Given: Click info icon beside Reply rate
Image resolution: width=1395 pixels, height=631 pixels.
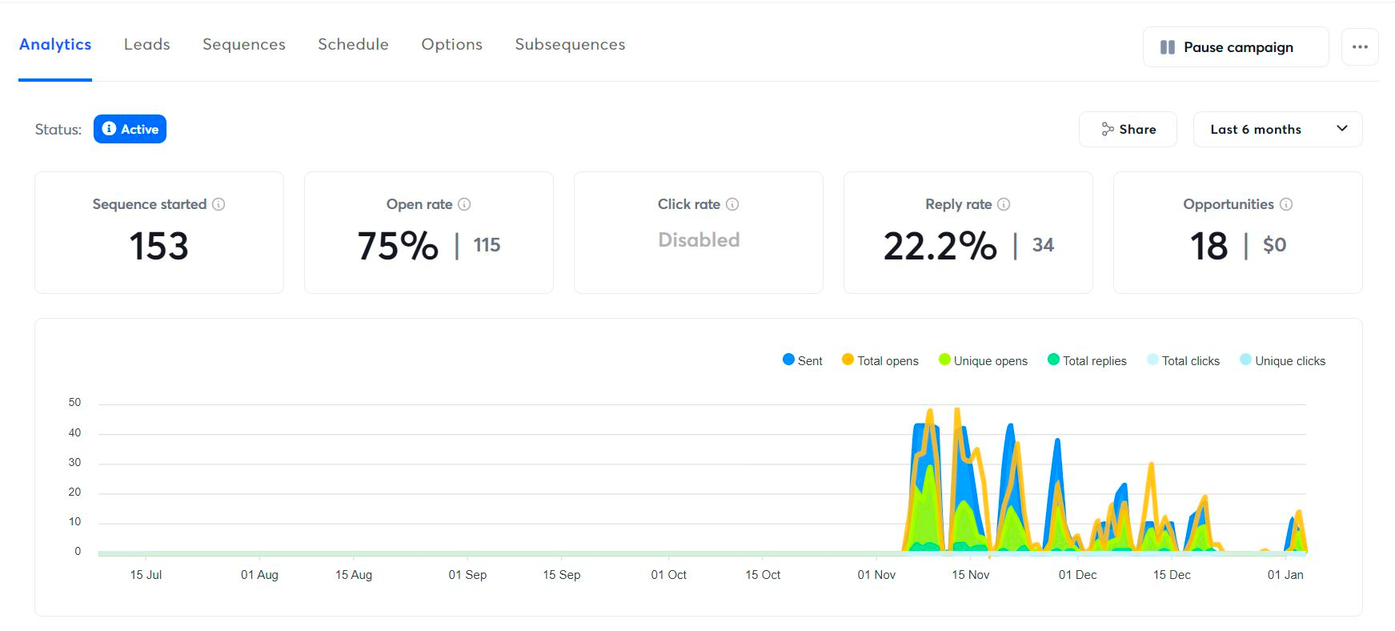Looking at the screenshot, I should (1003, 204).
